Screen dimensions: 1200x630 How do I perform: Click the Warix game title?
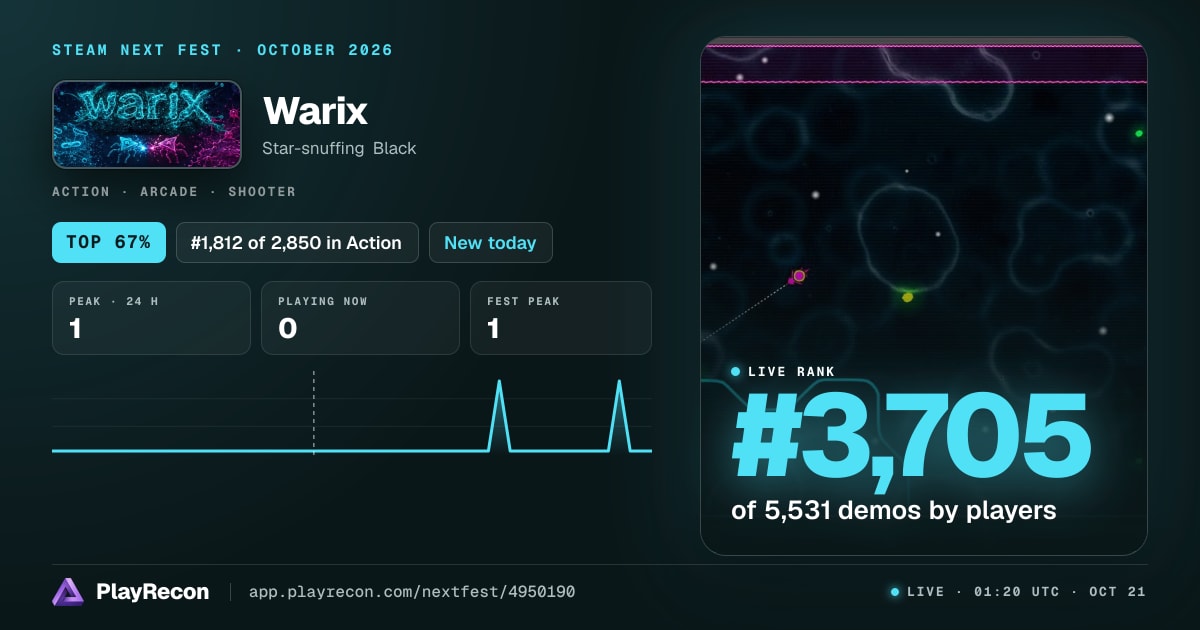(316, 111)
